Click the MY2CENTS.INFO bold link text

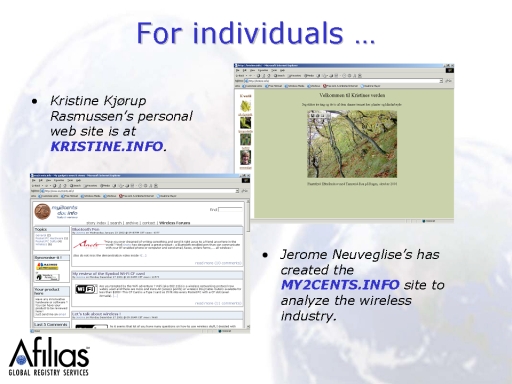pos(340,285)
